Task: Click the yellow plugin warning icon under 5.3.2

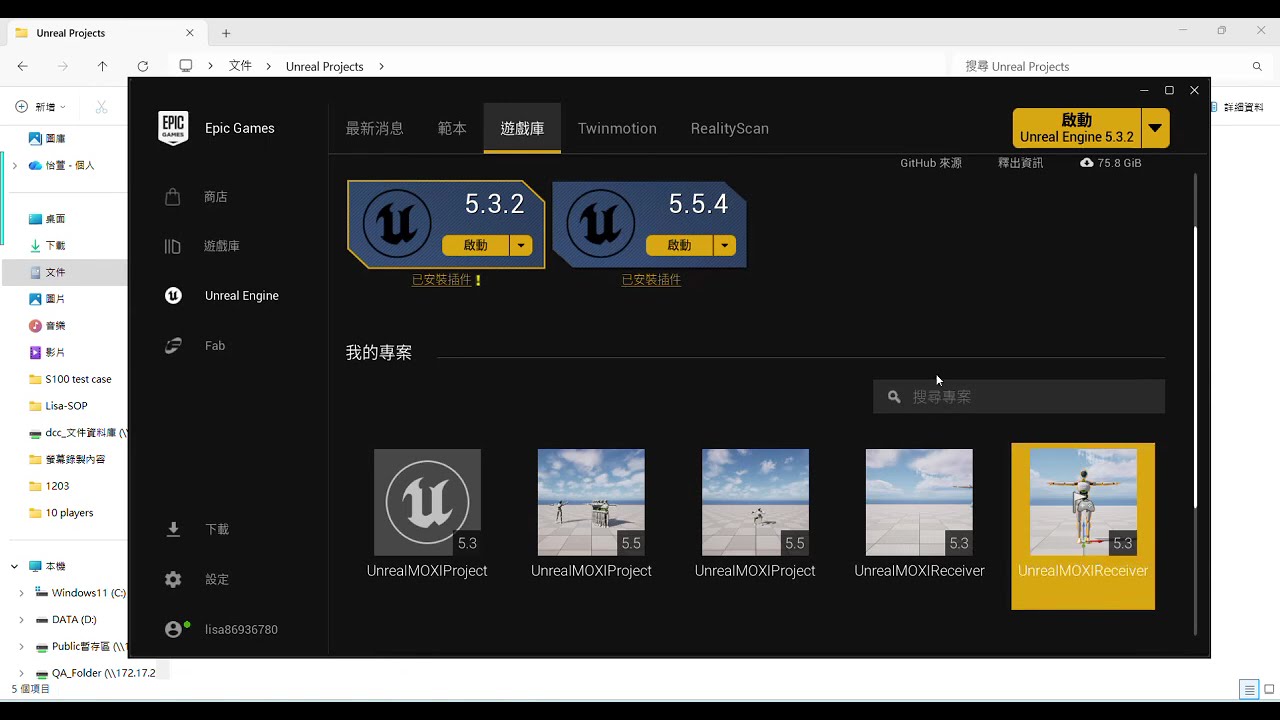Action: pos(478,280)
